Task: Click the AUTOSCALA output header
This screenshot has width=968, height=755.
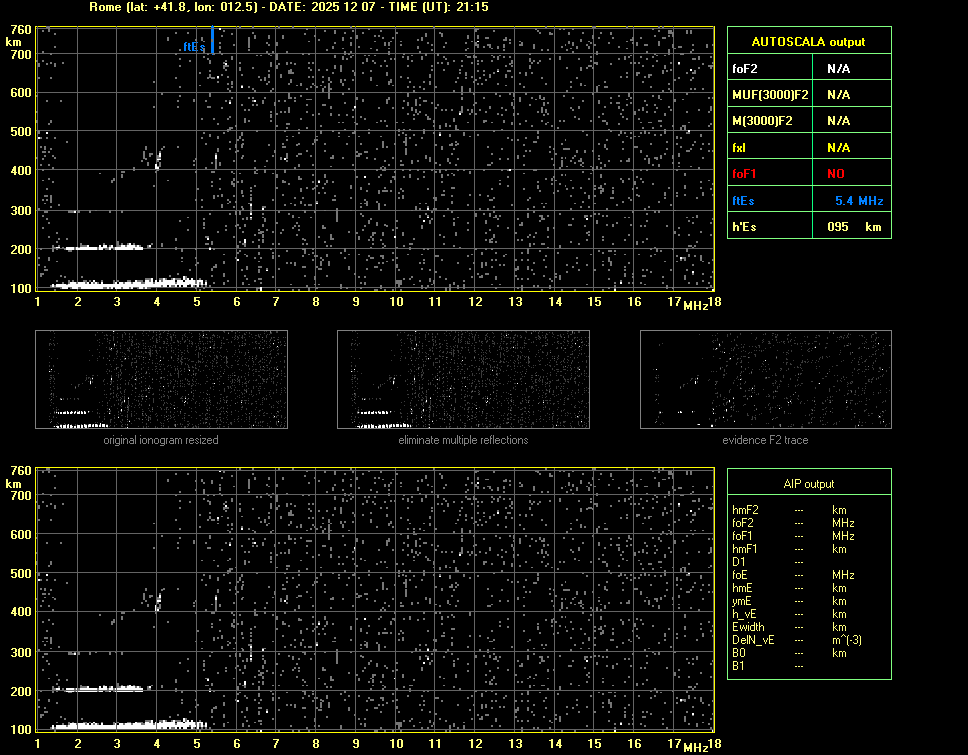Action: click(808, 42)
